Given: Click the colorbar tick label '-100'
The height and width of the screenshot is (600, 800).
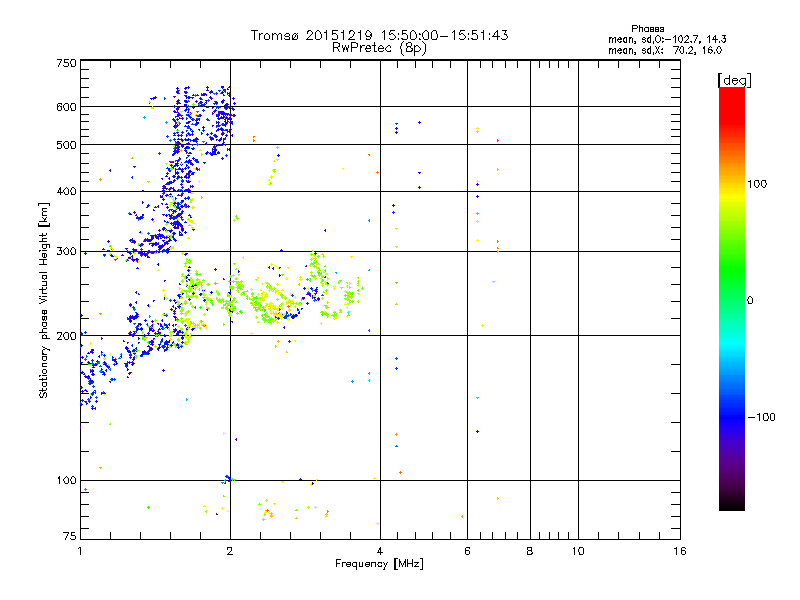Looking at the screenshot, I should tap(761, 417).
